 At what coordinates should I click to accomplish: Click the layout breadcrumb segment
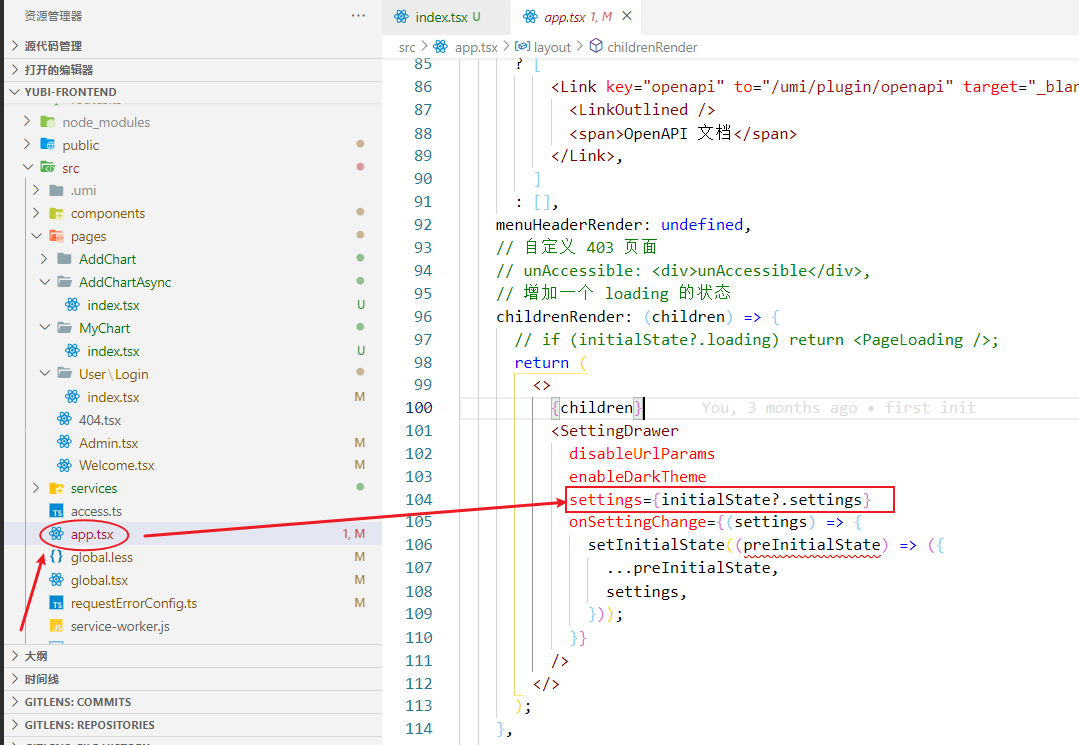click(552, 47)
